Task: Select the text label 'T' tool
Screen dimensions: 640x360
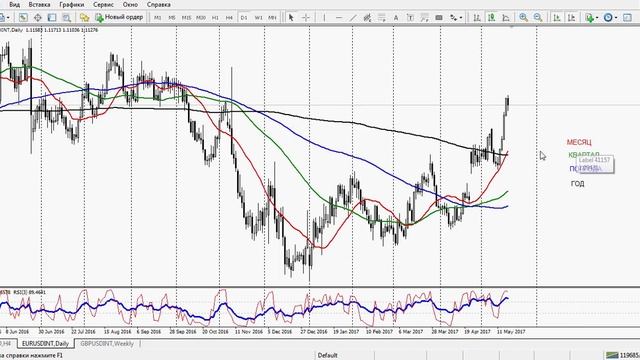Action: pos(410,18)
